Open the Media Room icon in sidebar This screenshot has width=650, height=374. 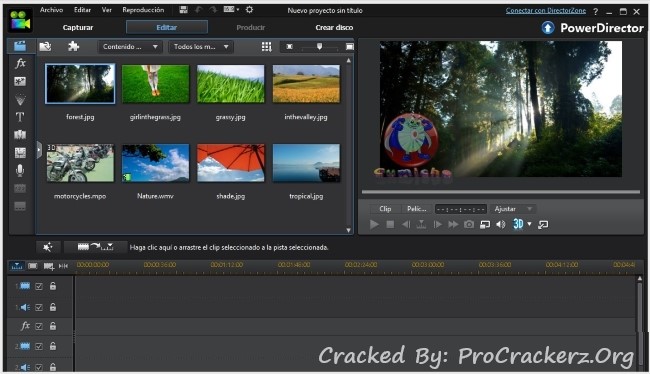[x=19, y=46]
